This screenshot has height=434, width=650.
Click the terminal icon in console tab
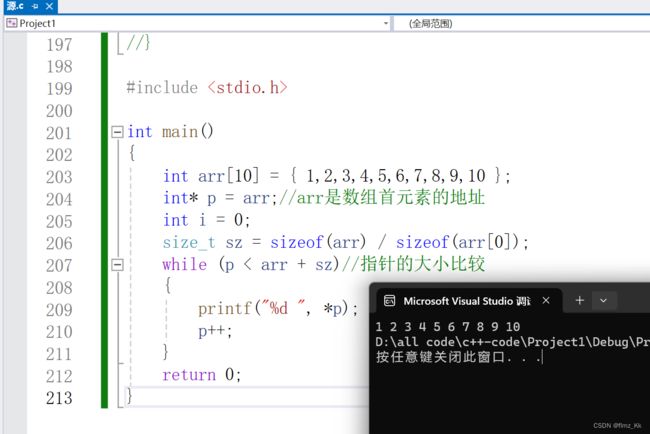coord(389,301)
